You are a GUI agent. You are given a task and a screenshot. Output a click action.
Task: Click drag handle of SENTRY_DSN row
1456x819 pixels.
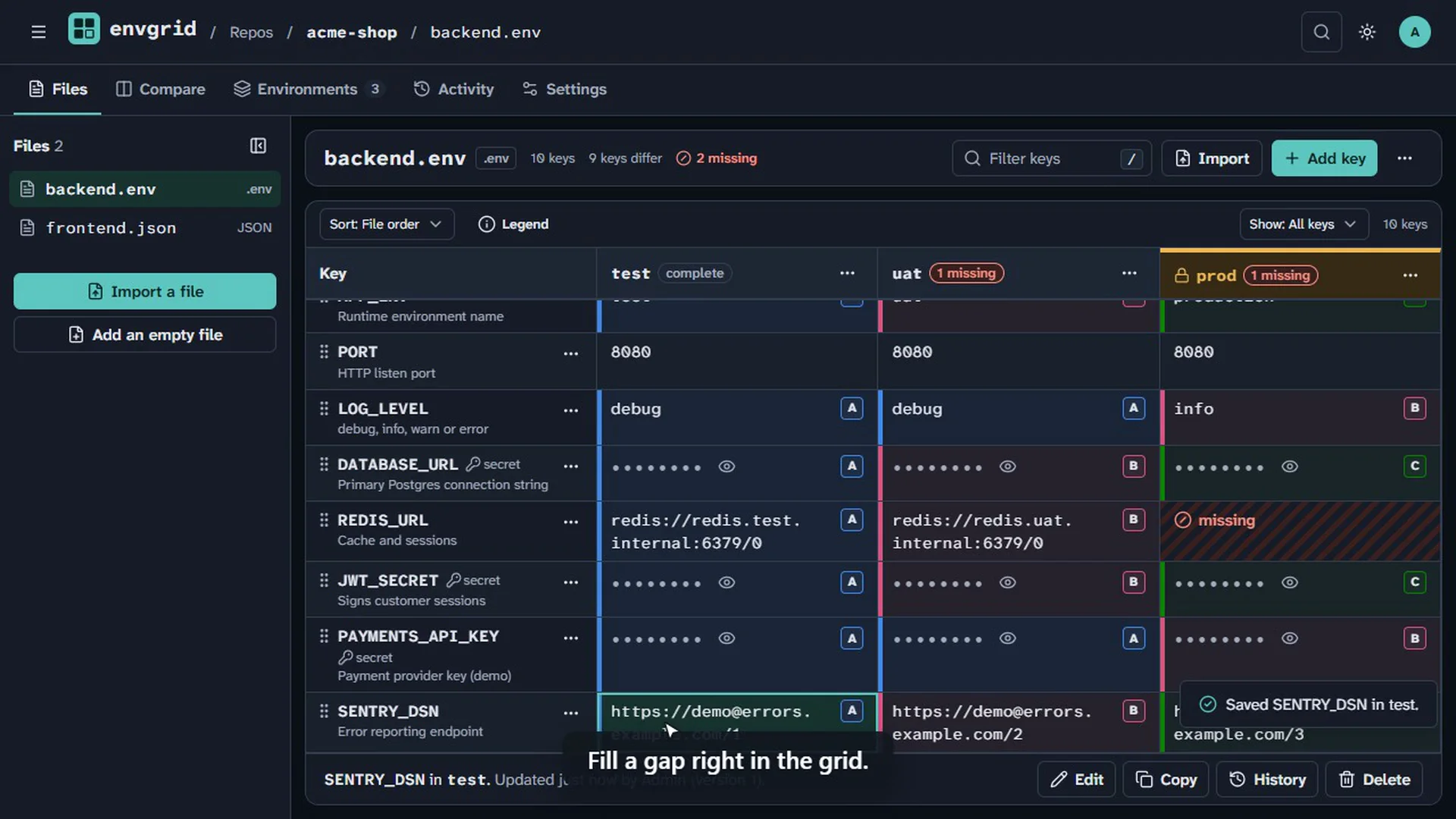pyautogui.click(x=324, y=711)
